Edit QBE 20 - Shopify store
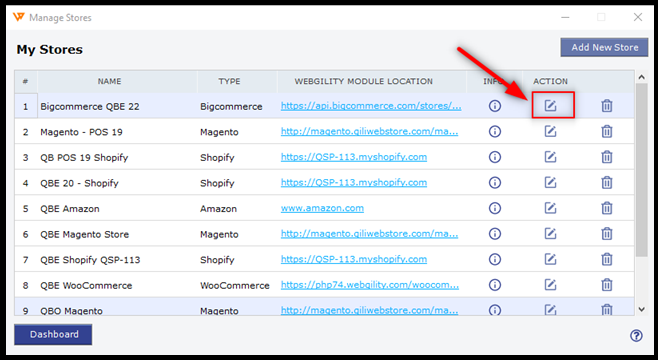 pos(550,183)
